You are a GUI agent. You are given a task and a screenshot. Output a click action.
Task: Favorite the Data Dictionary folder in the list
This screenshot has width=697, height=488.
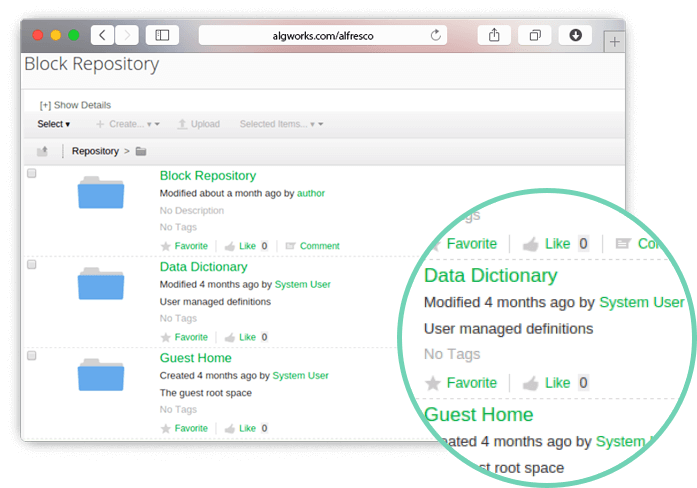(184, 337)
